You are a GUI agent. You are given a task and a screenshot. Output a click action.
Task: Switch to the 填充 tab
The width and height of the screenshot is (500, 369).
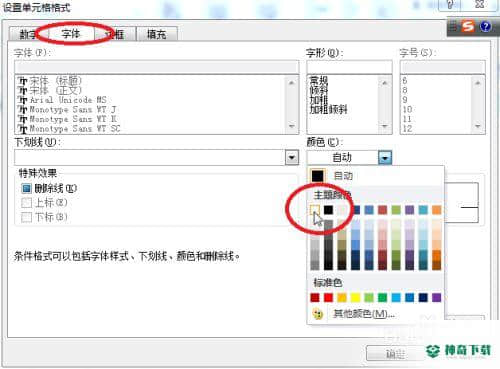157,34
